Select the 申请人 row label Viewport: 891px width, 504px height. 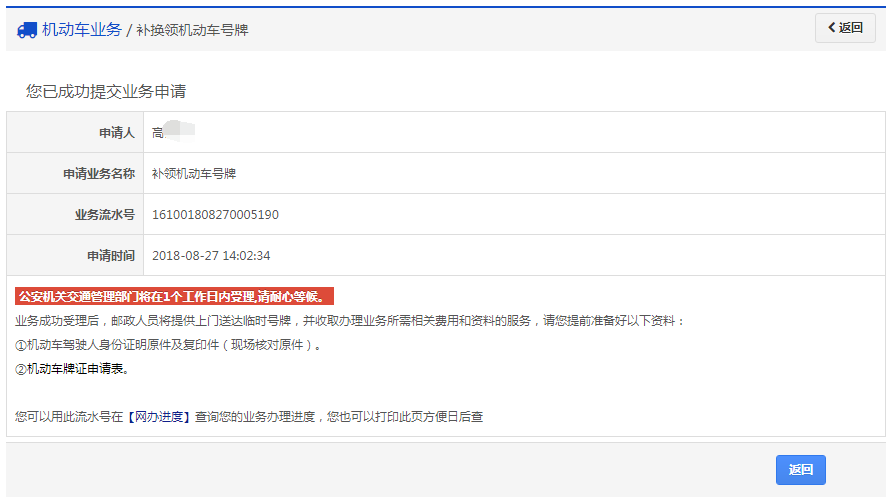click(116, 132)
